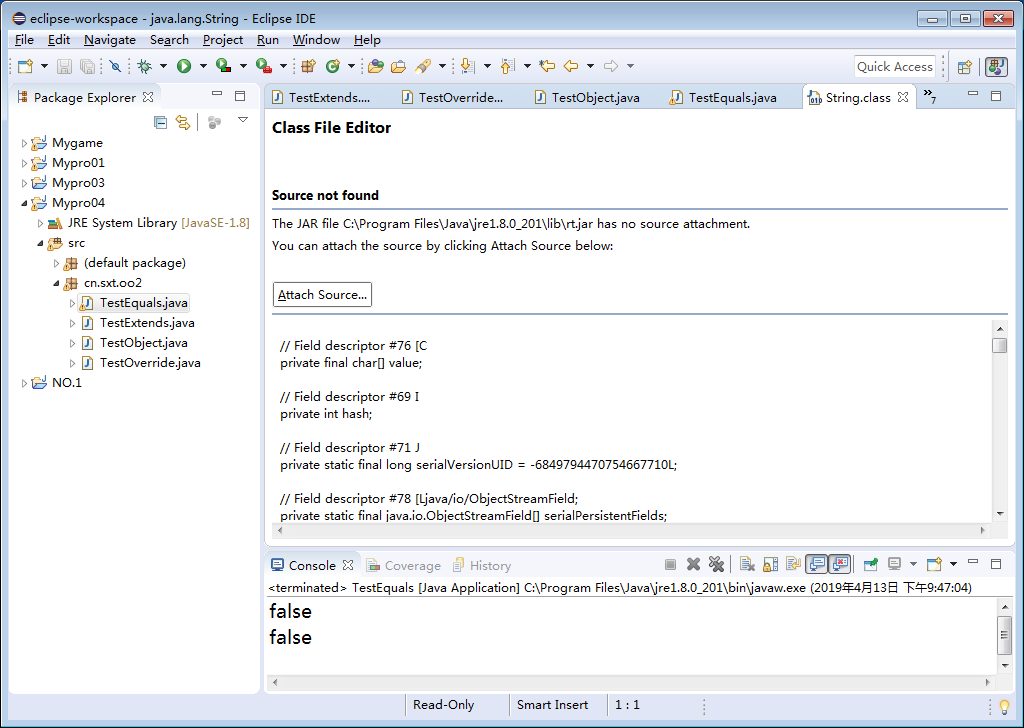Toggle Show Console on Standard Out
Screen dimensions: 1024x728
tap(817, 564)
